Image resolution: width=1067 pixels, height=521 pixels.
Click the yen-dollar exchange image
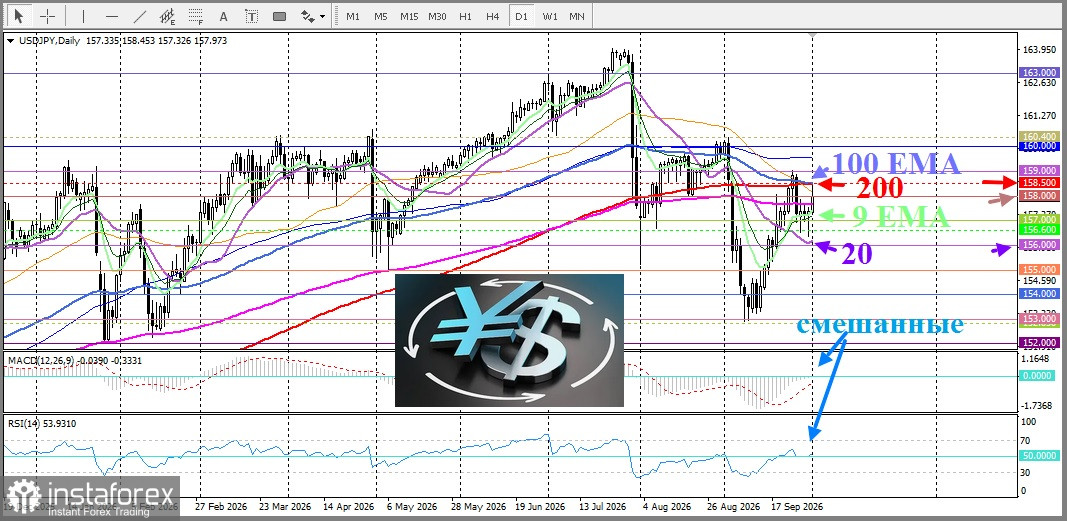coord(509,340)
